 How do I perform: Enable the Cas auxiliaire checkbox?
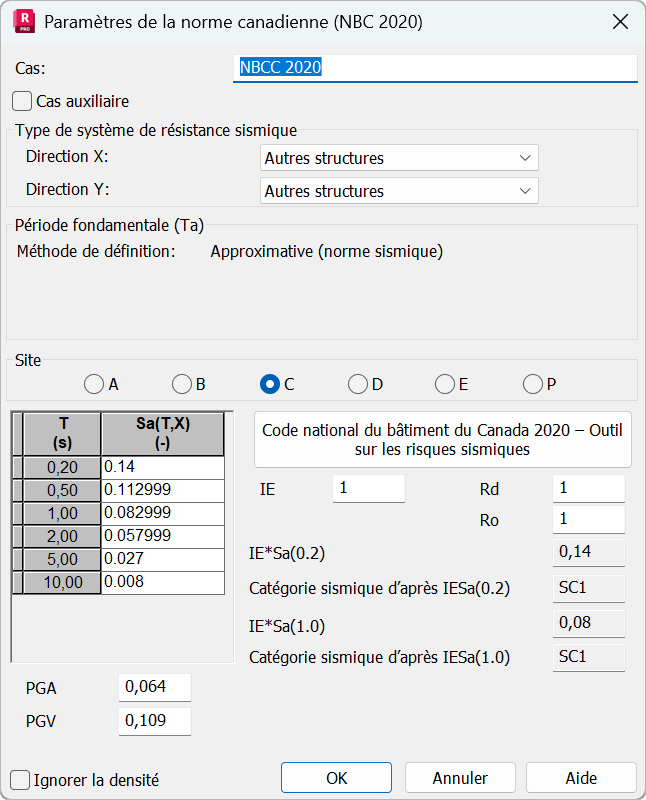22,101
